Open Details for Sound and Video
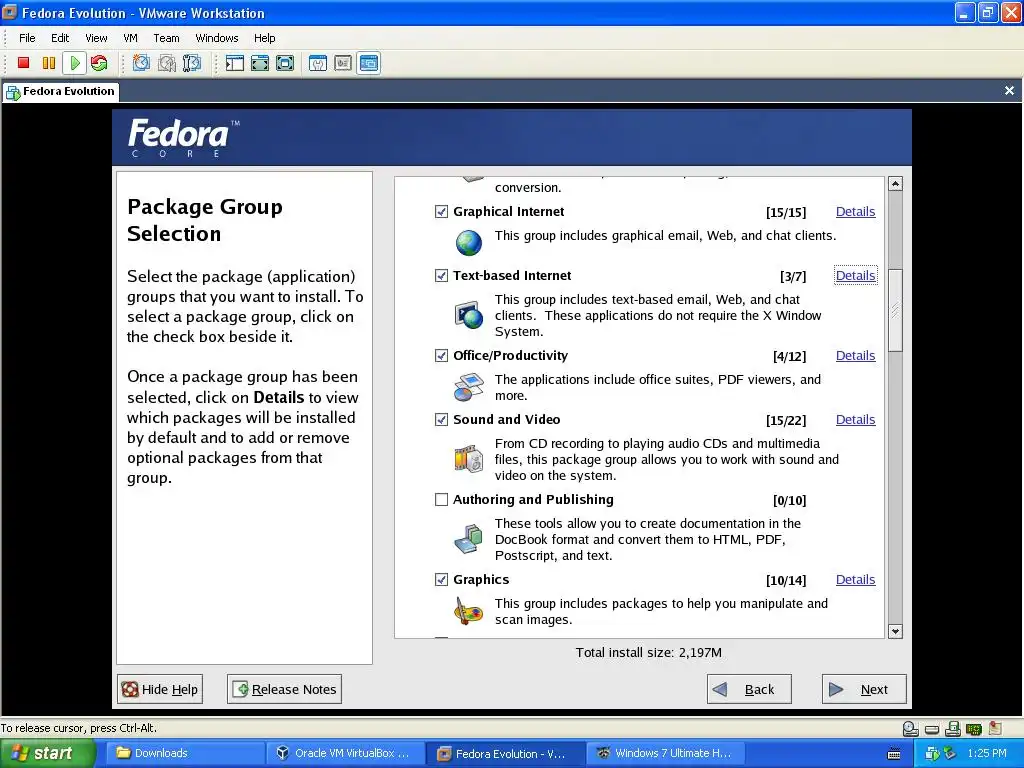 856,419
